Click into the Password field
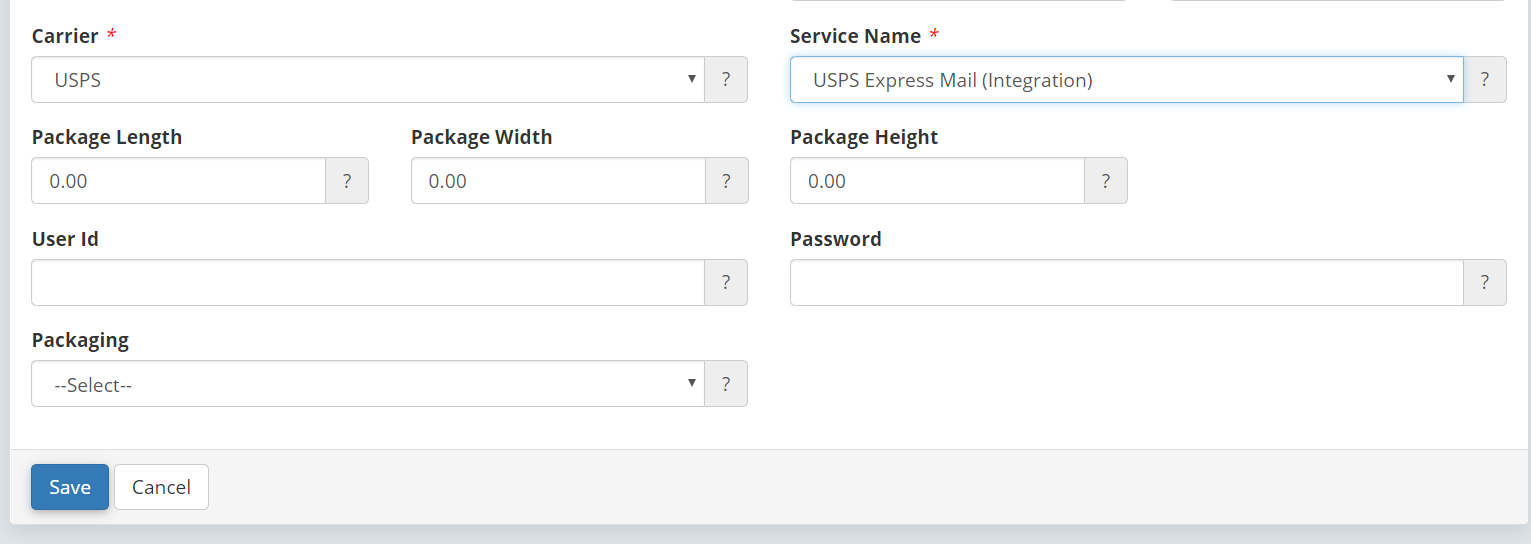 tap(1127, 283)
